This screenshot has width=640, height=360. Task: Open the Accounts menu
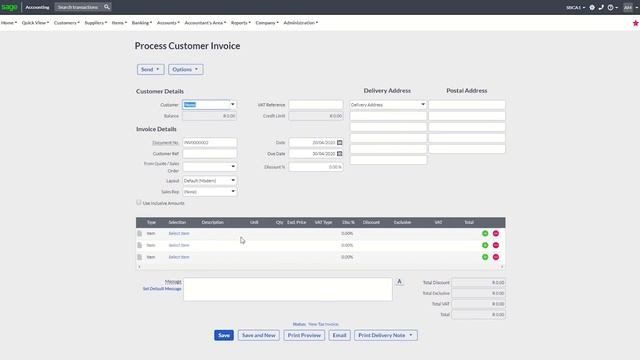tap(168, 23)
